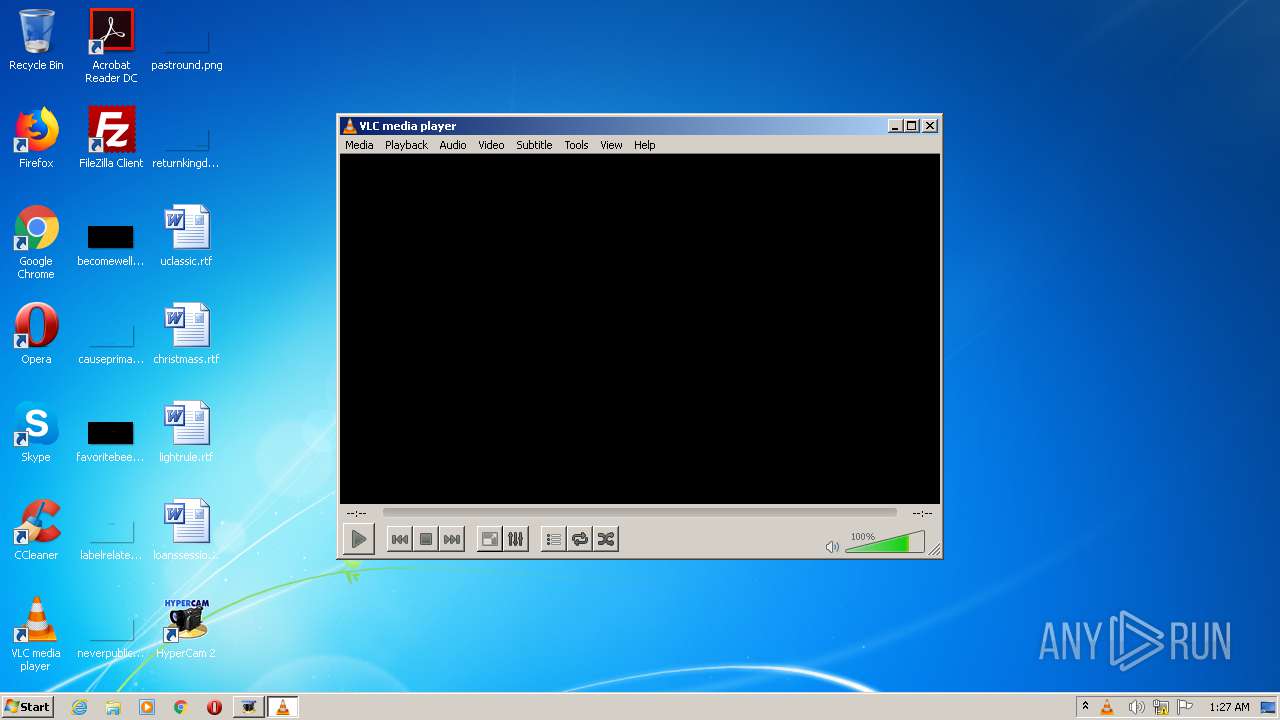Toggle fullscreen video button
The width and height of the screenshot is (1280, 720).
click(489, 539)
